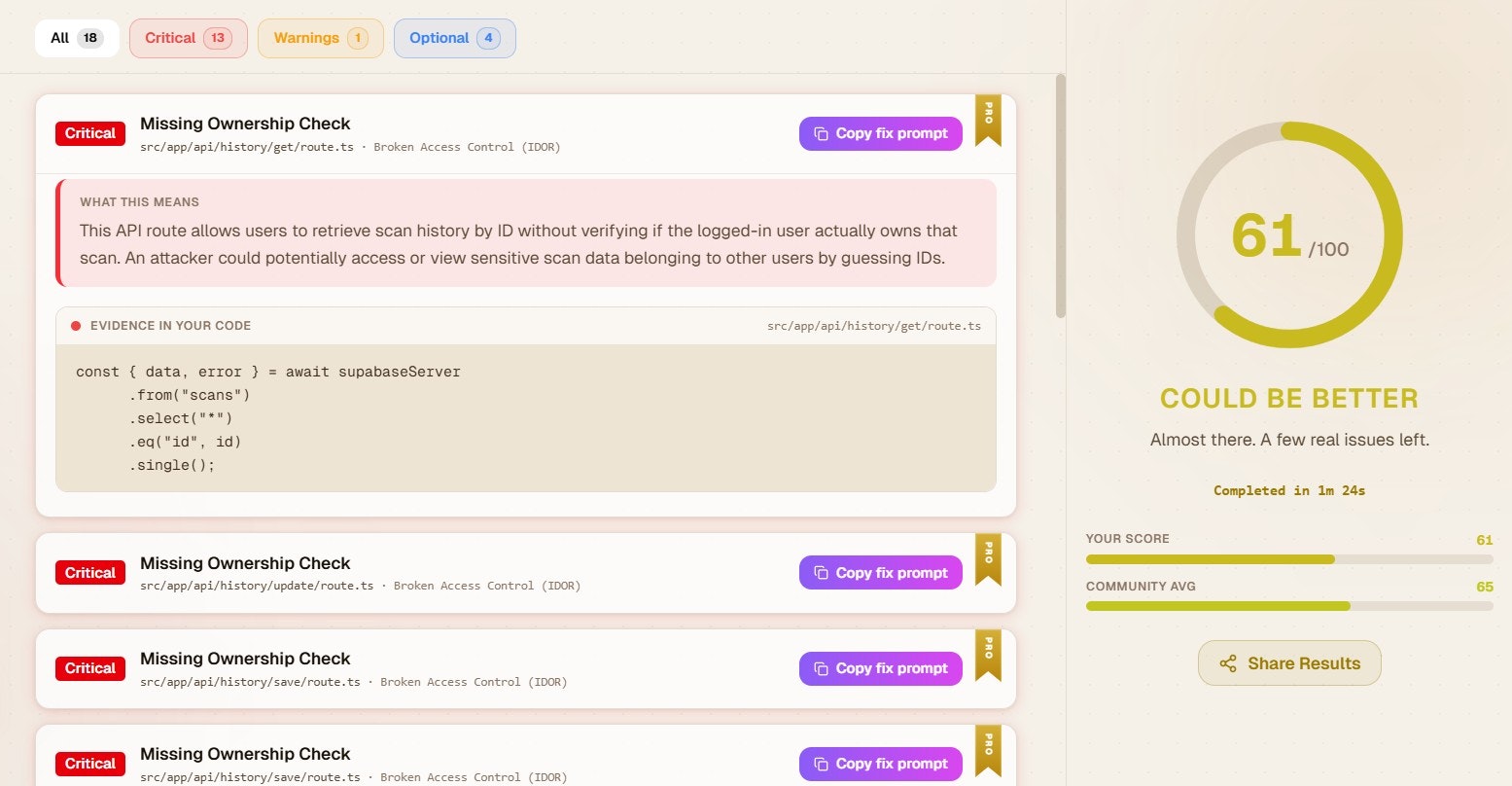This screenshot has width=1512, height=786.
Task: Expand the history/update Missing Ownership Check card
Action: click(x=526, y=573)
